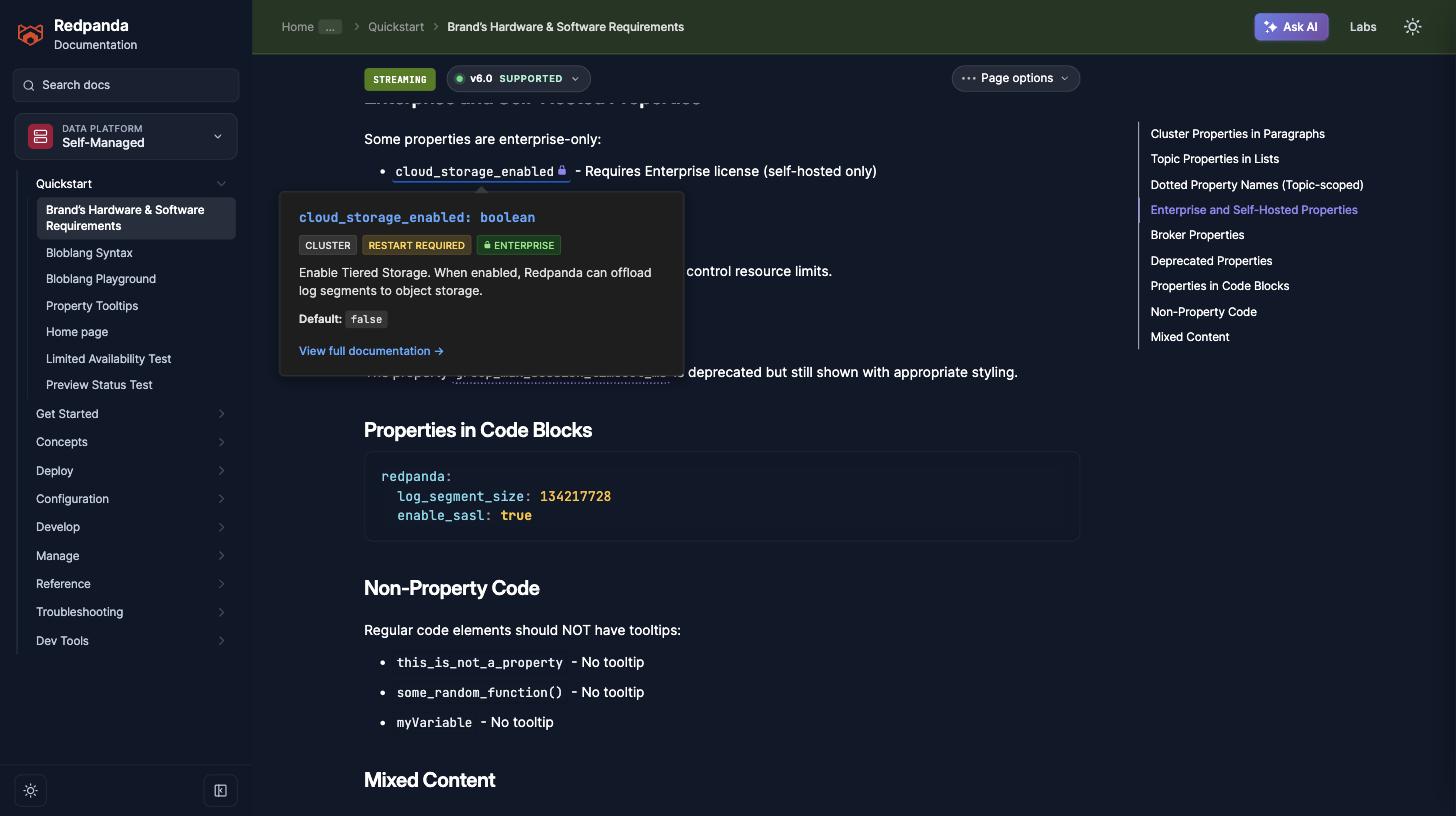The height and width of the screenshot is (816, 1456).
Task: Click the Enterprise badge in tooltip
Action: 519,245
